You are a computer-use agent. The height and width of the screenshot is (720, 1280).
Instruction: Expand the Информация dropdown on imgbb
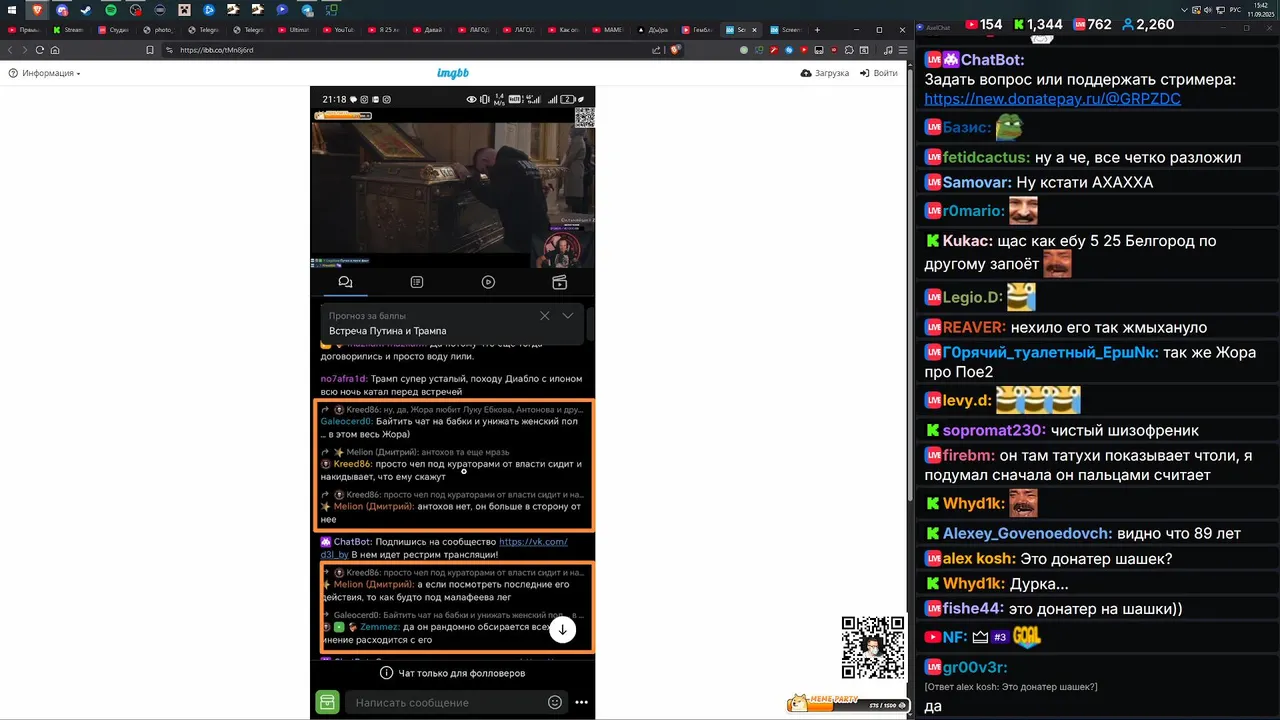[45, 73]
